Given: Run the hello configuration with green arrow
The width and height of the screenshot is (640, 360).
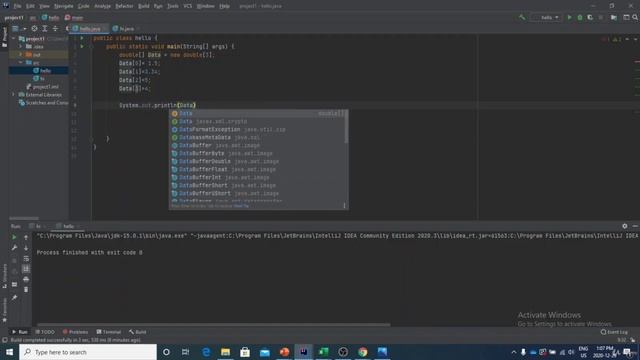Looking at the screenshot, I should pyautogui.click(x=569, y=18).
